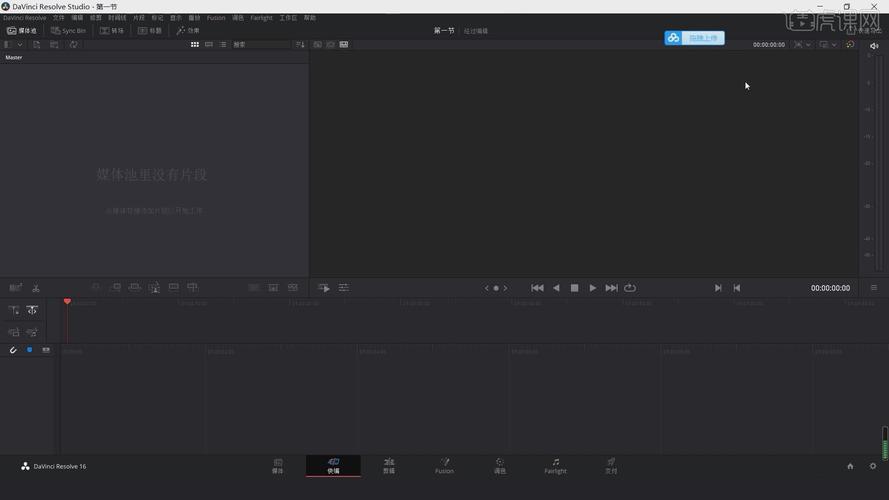This screenshot has height=500, width=889.
Task: Select the Master bin
Action: (x=14, y=57)
